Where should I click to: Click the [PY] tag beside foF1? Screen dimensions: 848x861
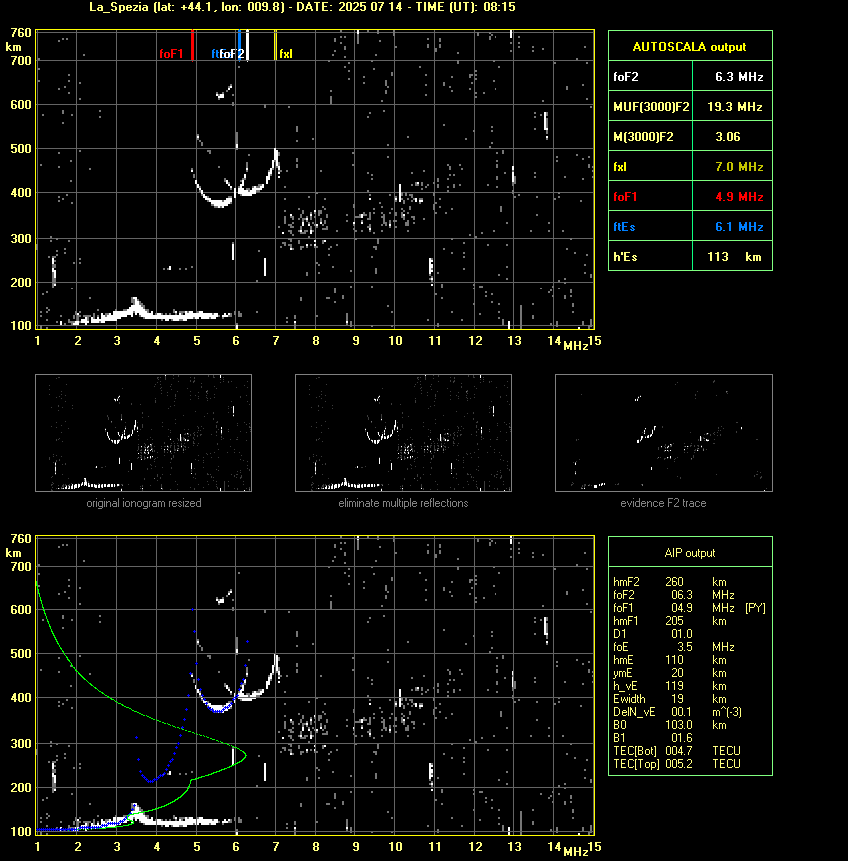[x=755, y=608]
